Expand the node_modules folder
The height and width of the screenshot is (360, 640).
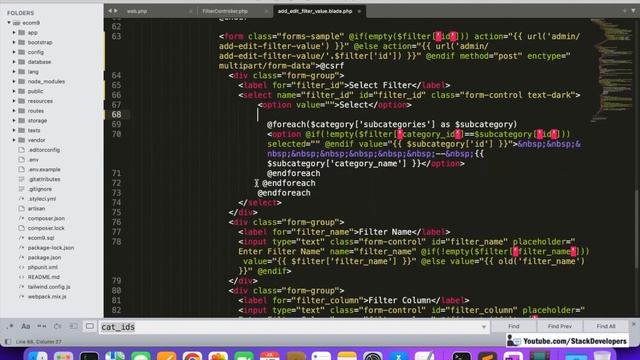[14, 82]
